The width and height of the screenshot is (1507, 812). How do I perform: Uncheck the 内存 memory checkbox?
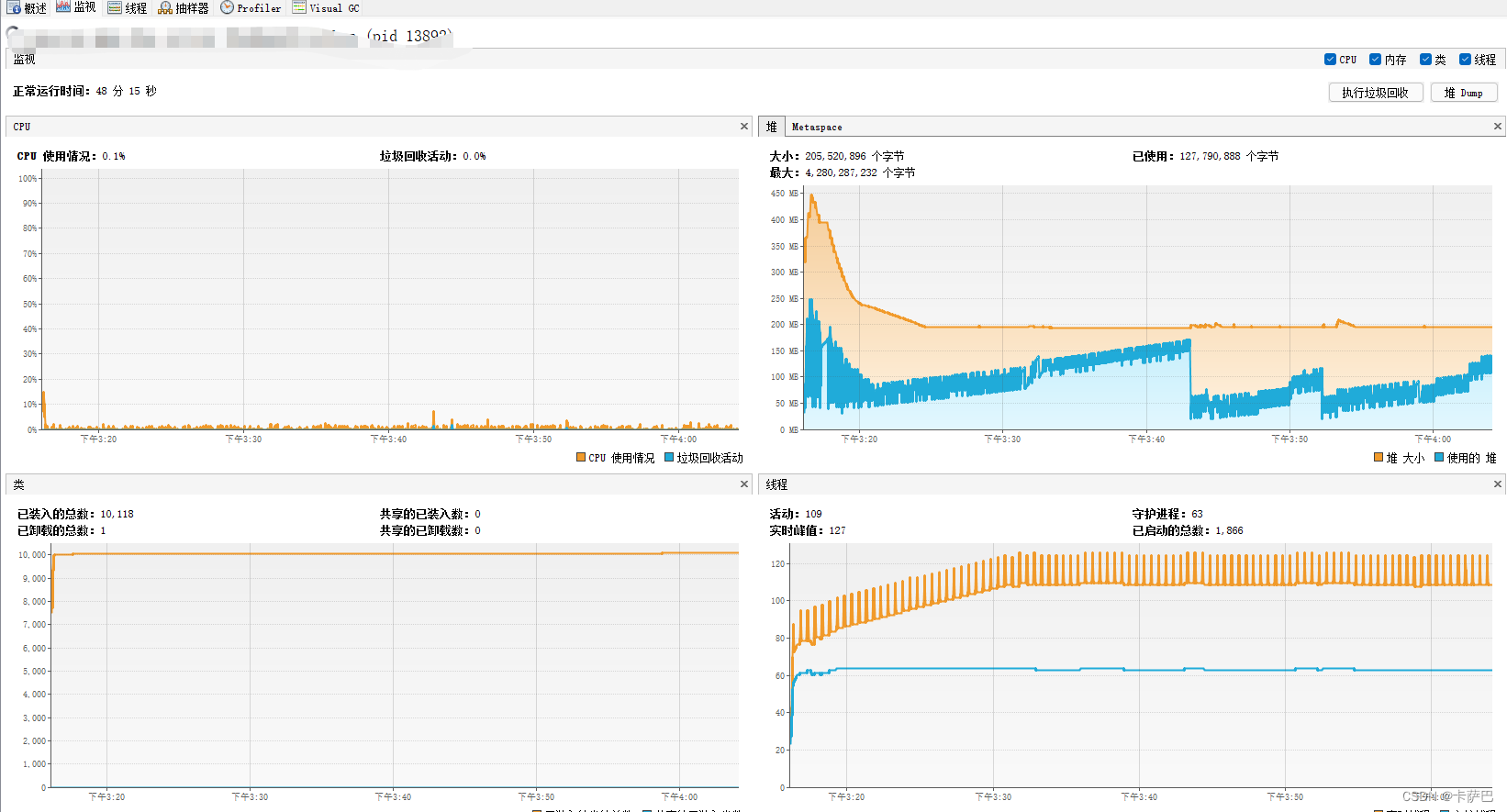[x=1375, y=60]
